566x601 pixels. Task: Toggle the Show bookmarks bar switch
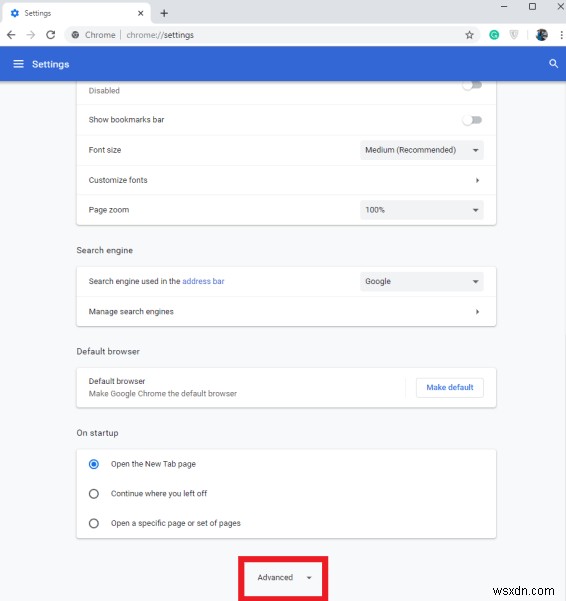point(472,120)
